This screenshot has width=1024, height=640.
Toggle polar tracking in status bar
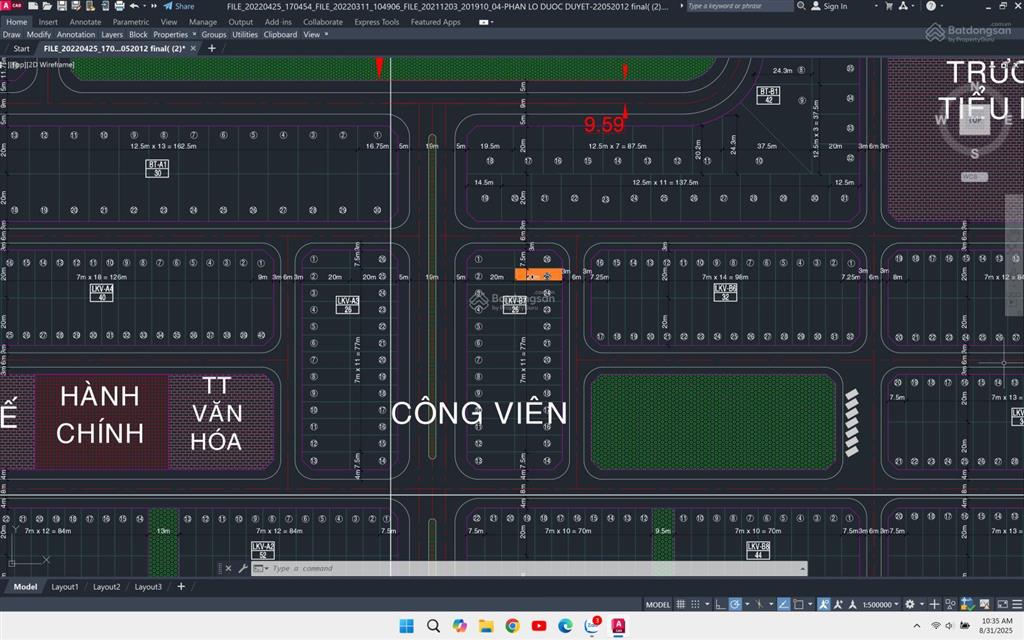click(735, 605)
